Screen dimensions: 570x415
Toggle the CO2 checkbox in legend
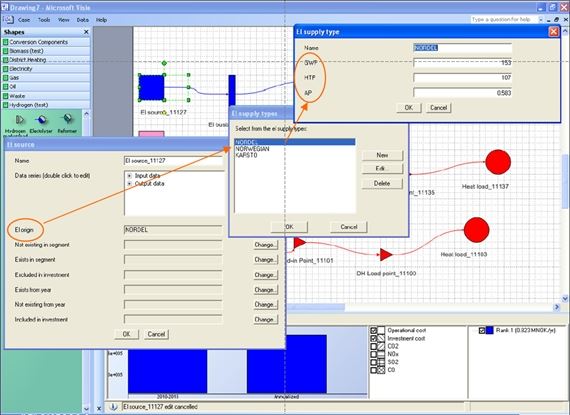pyautogui.click(x=373, y=346)
